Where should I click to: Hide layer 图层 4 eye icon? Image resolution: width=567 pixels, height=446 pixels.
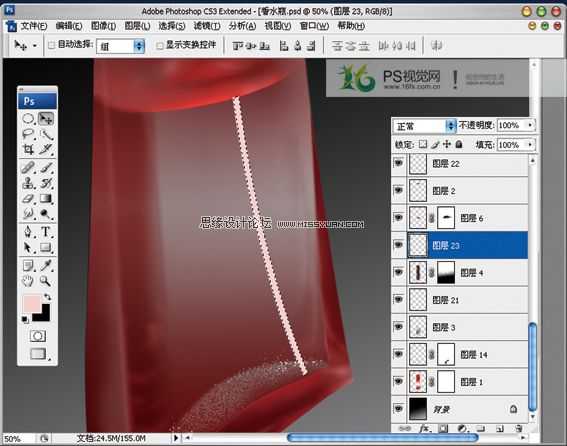pyautogui.click(x=398, y=272)
